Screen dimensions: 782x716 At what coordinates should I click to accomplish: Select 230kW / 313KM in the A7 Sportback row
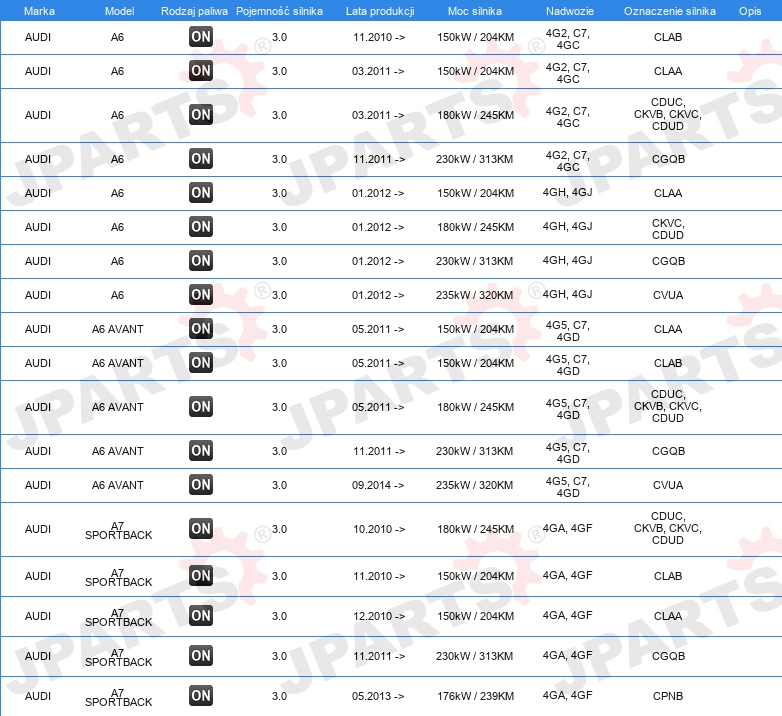(474, 656)
